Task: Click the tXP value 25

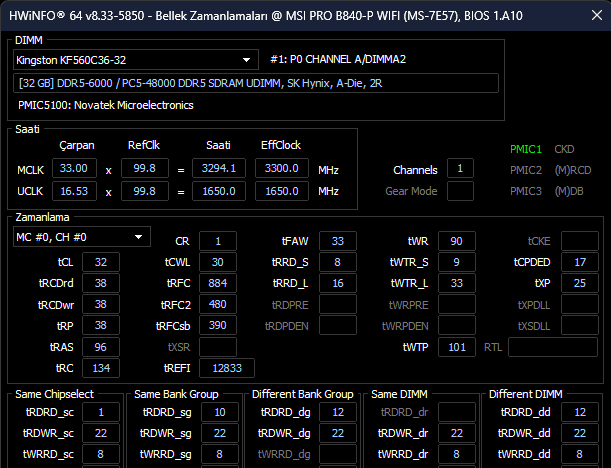Action: 580,283
